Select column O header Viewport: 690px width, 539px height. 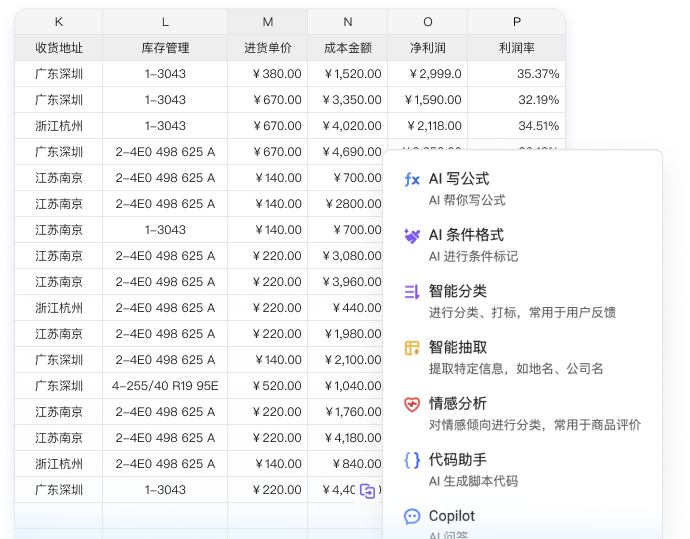tap(428, 22)
